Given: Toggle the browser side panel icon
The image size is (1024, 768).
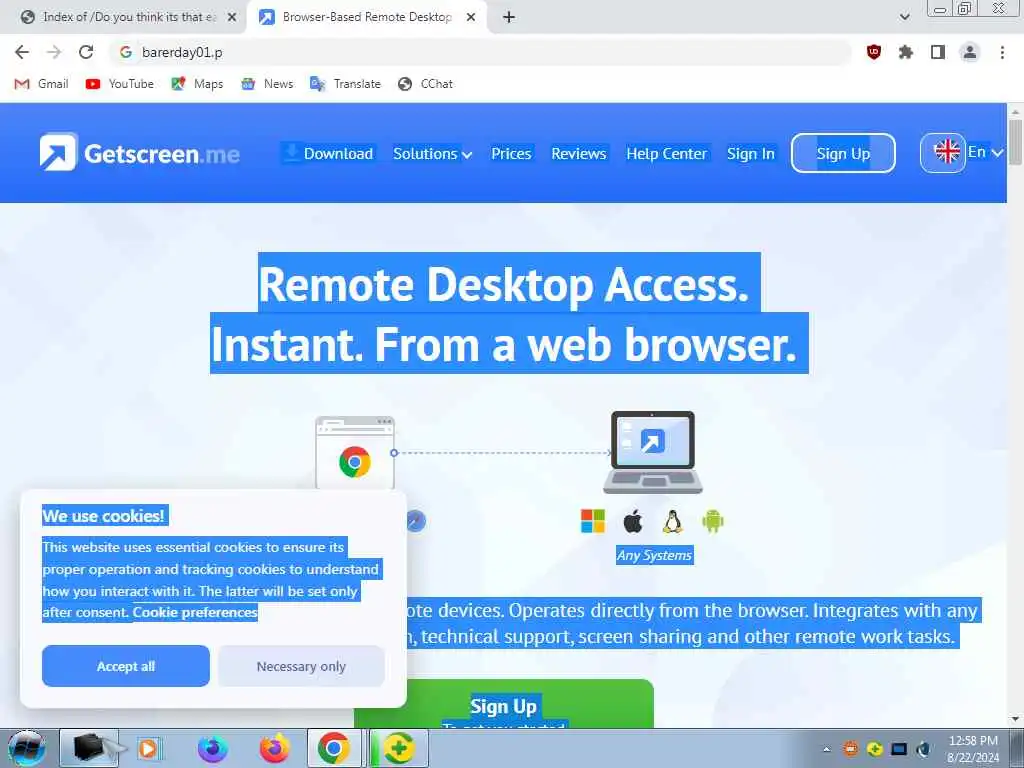Looking at the screenshot, I should tap(938, 52).
